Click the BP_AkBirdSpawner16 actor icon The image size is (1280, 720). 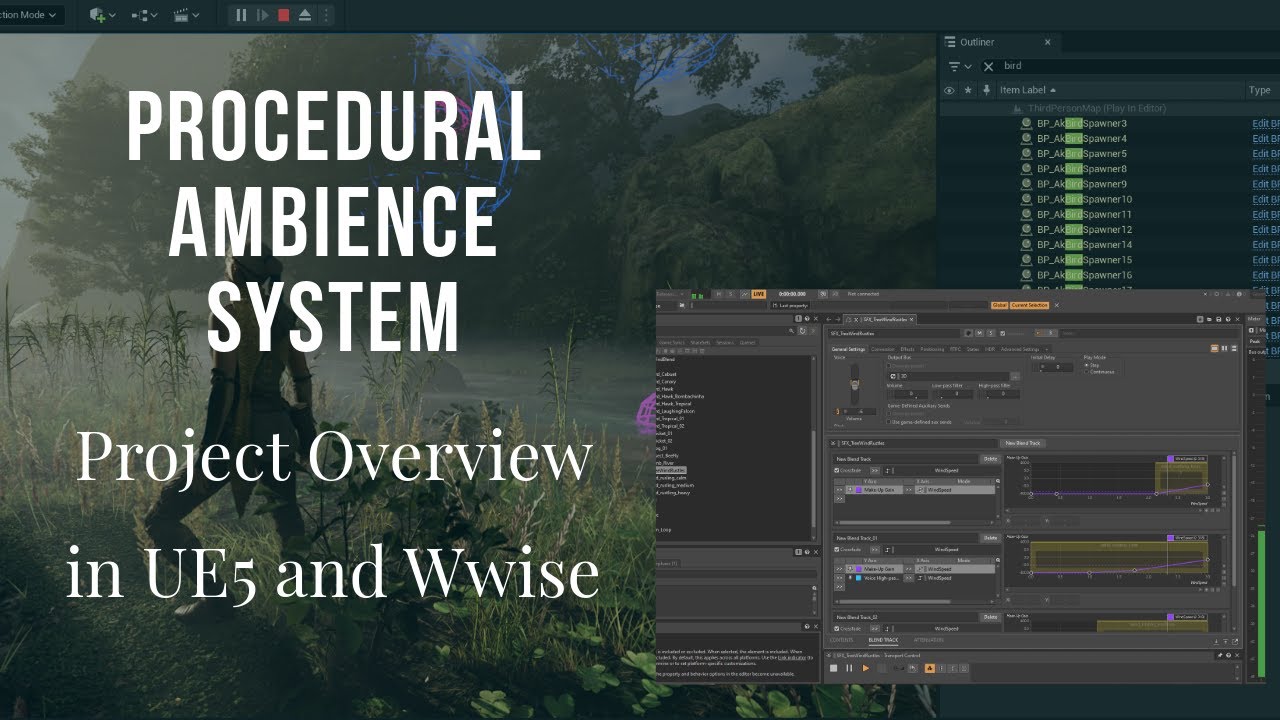1026,275
